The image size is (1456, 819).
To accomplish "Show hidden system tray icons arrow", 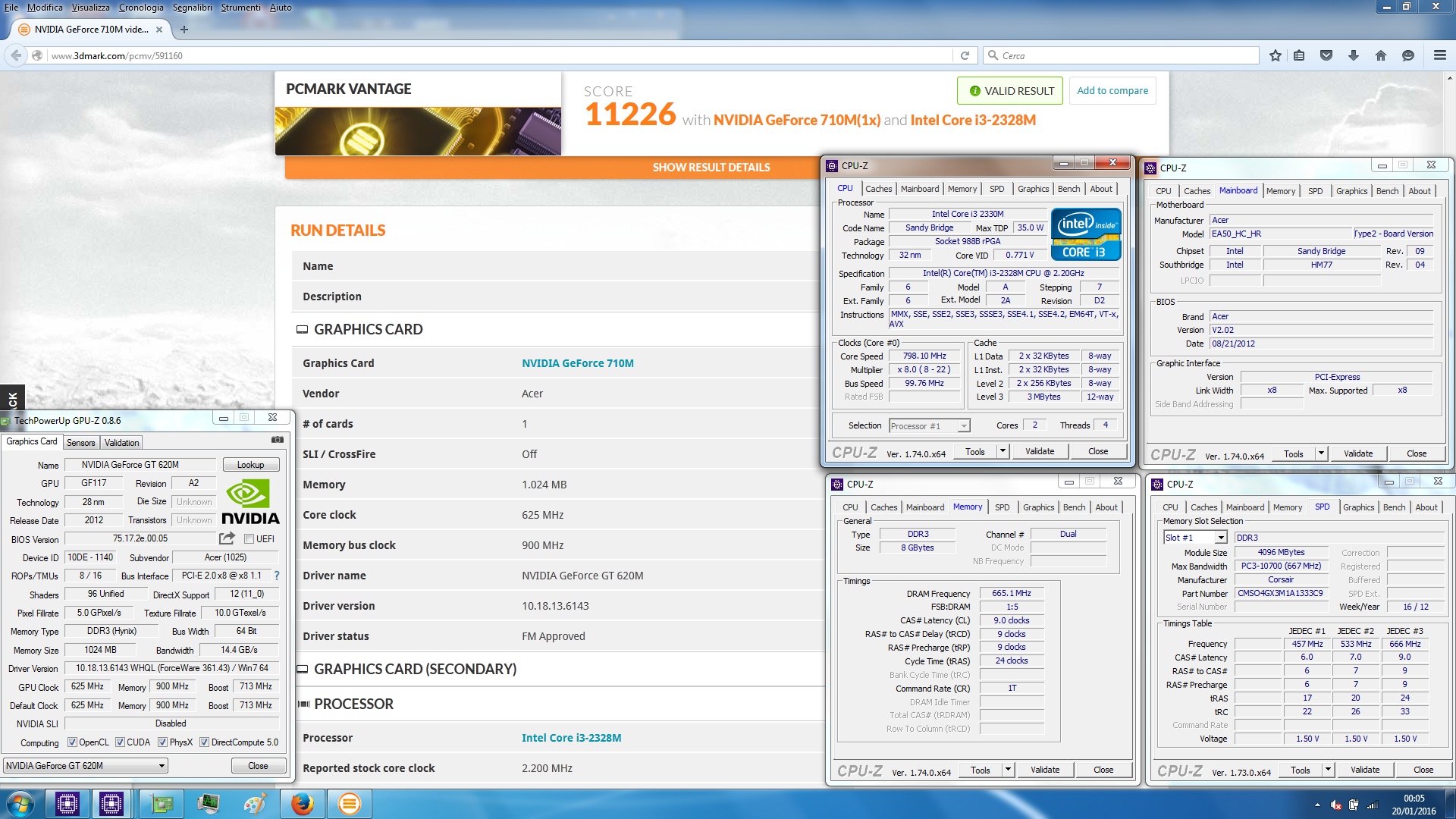I will click(1317, 805).
